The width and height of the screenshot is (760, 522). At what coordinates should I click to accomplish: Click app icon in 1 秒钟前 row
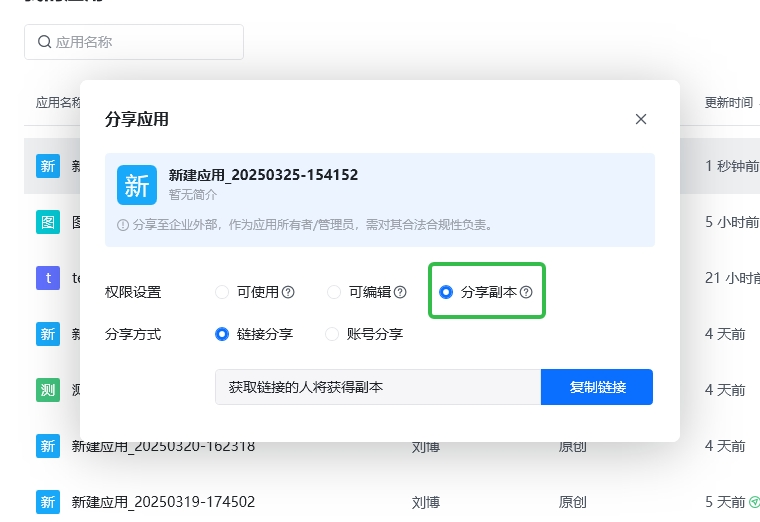(48, 166)
